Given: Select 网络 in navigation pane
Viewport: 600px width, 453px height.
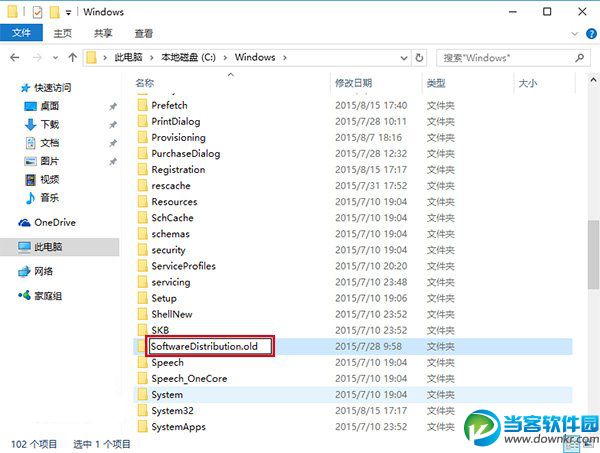Looking at the screenshot, I should pyautogui.click(x=44, y=271).
